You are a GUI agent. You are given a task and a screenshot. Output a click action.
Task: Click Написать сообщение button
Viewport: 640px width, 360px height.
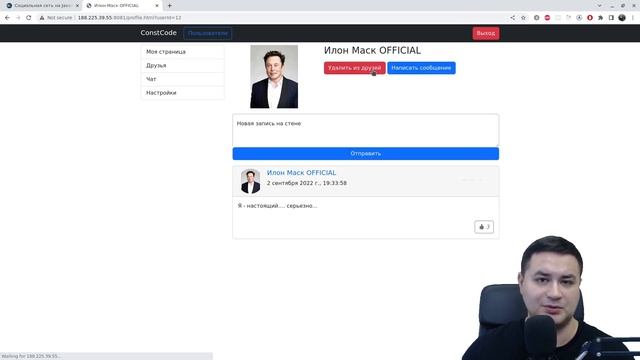pos(421,68)
